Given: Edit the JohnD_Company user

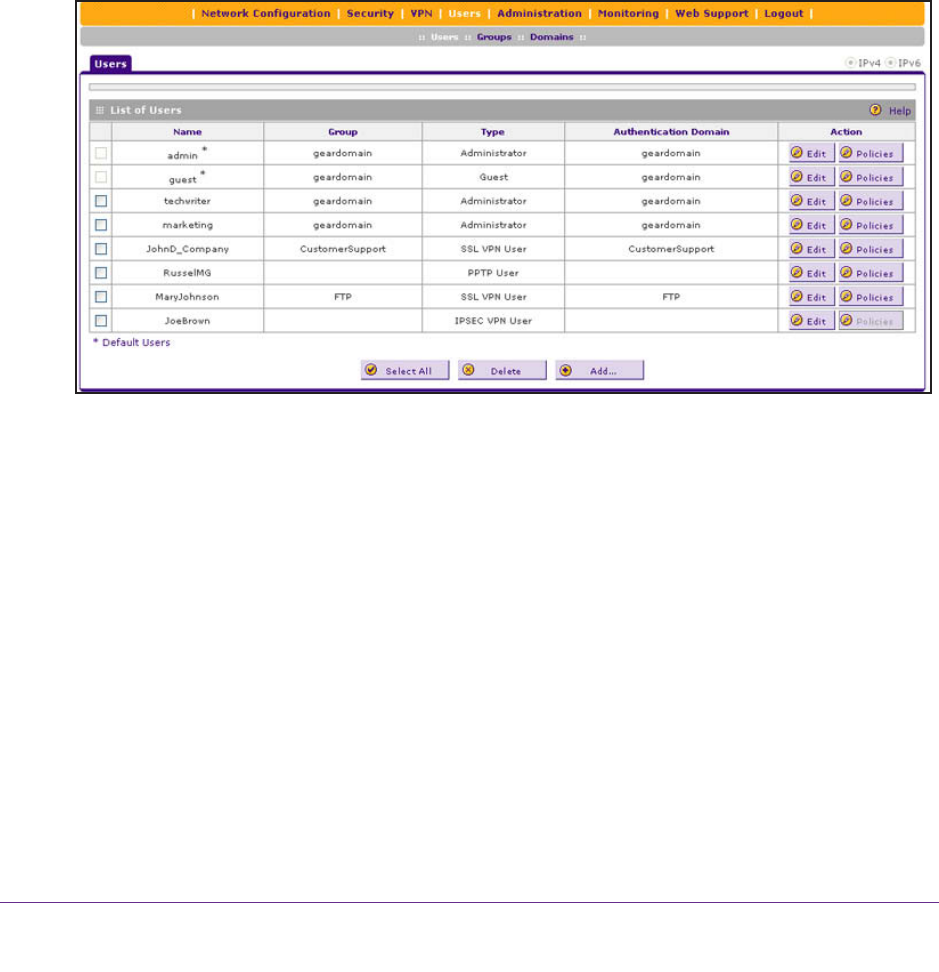Looking at the screenshot, I should click(x=811, y=249).
